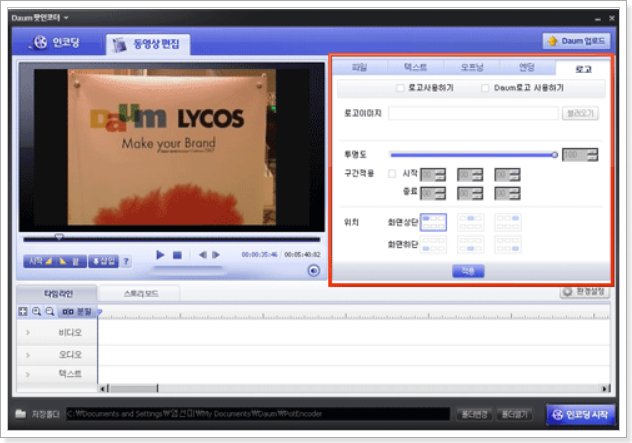
Task: Switch to the 오프닝 tab
Action: coord(472,67)
